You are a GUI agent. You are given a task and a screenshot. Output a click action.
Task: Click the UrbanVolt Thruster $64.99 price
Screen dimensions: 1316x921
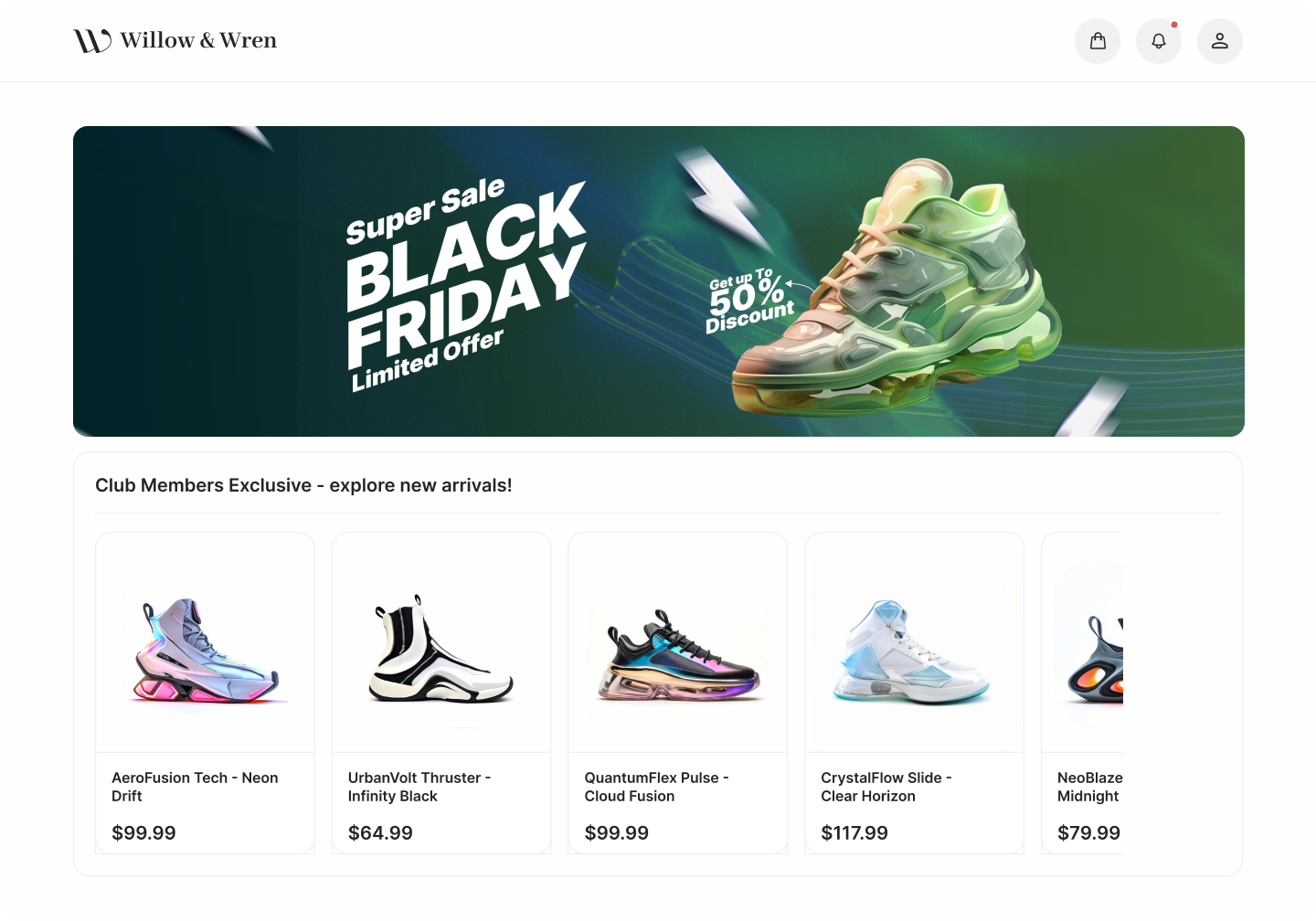[381, 832]
